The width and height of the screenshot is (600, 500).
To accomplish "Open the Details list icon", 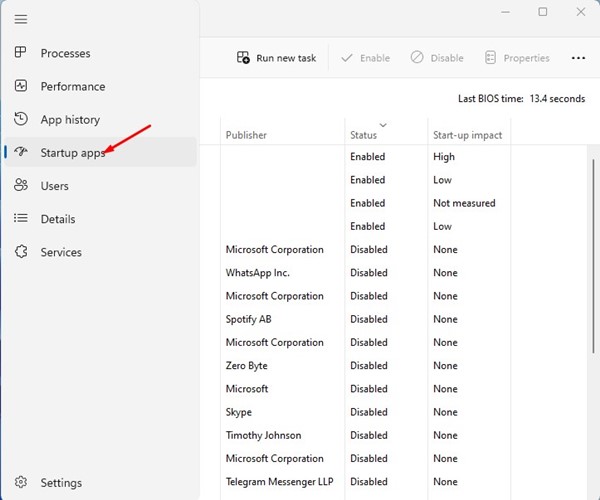I will (21, 219).
